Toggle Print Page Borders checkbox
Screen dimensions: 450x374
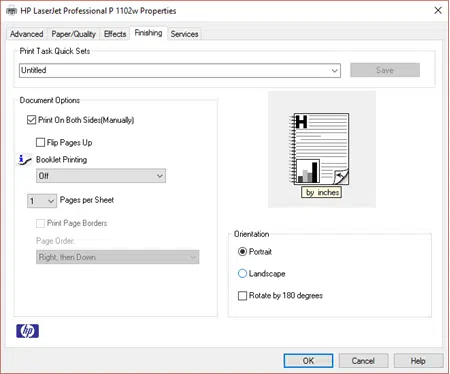40,223
